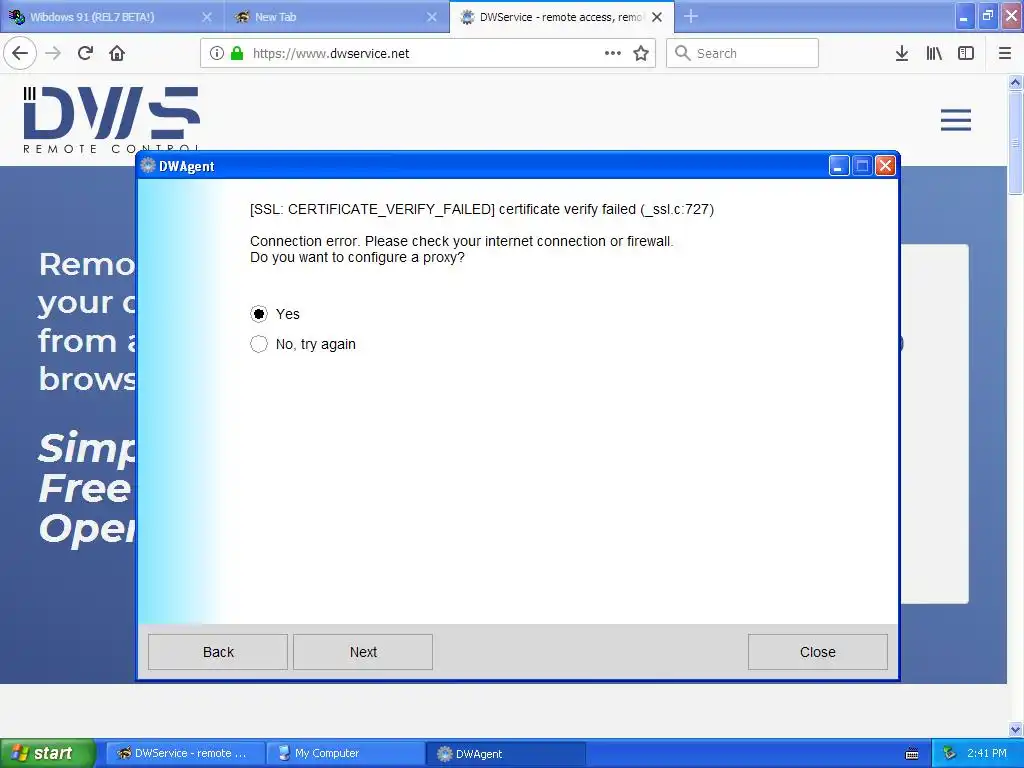
Task: Click the network tray icon near clock
Action: (x=949, y=754)
